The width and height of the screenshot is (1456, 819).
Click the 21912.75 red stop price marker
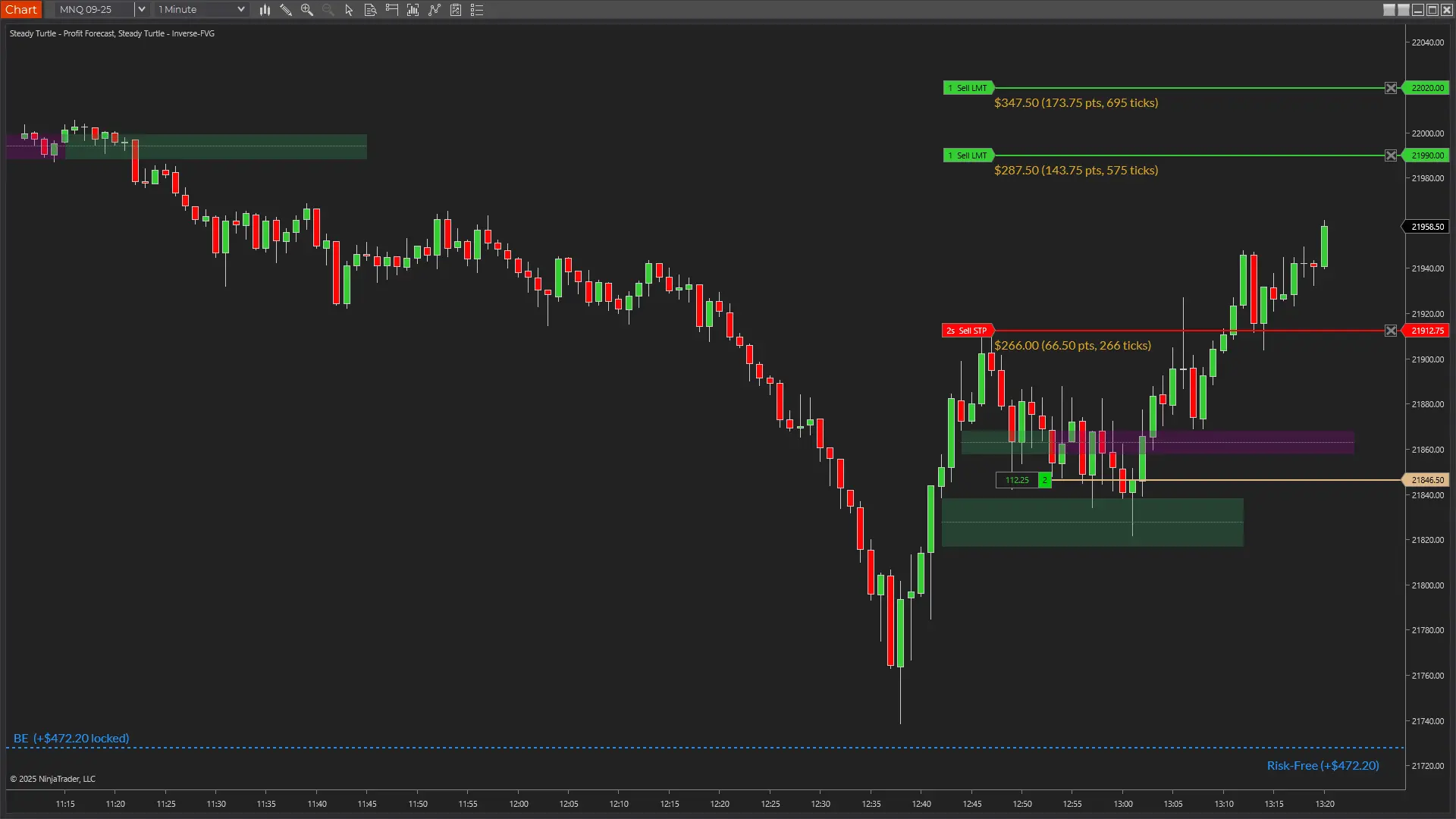click(x=1426, y=331)
